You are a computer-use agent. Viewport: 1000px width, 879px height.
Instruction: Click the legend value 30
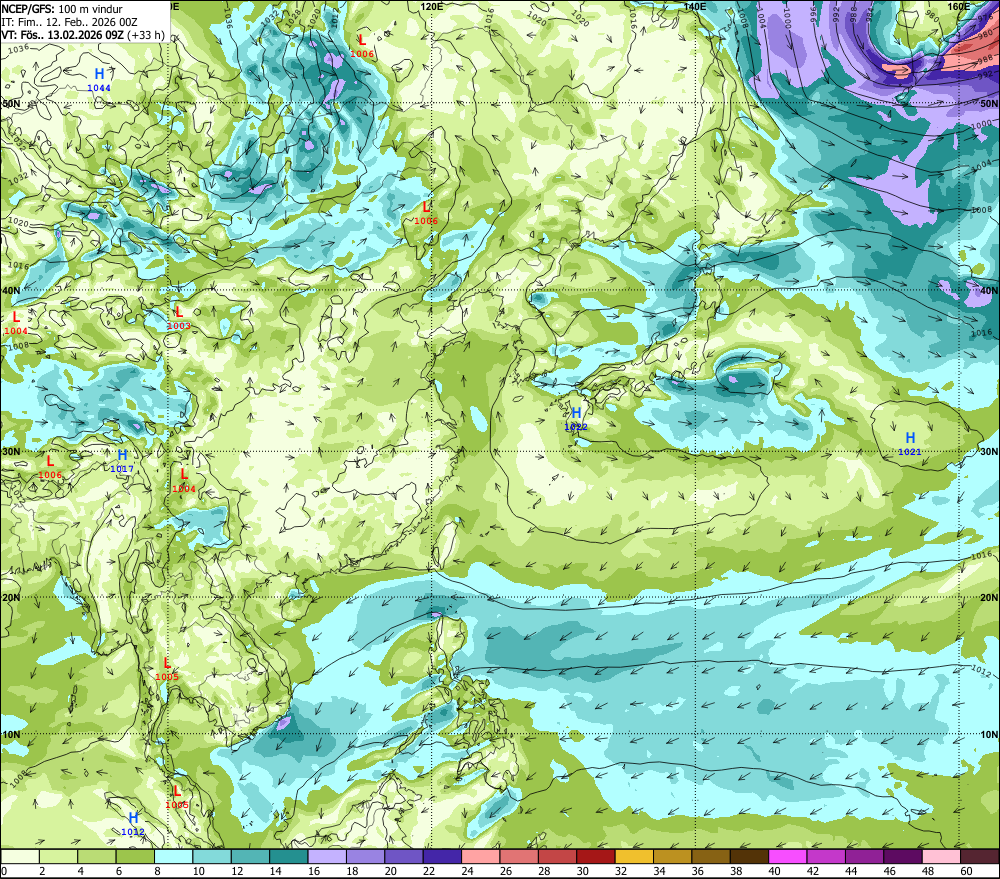(582, 871)
